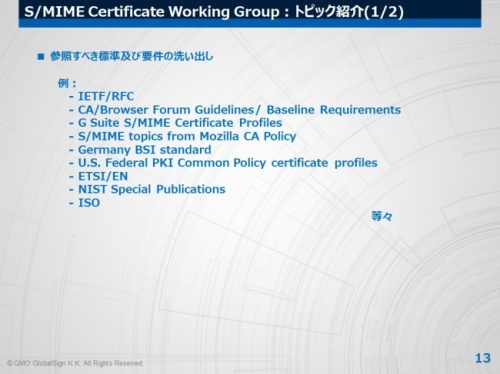Click U.S. Federal PKI Common Policy line
The image size is (500, 374).
coord(228,163)
